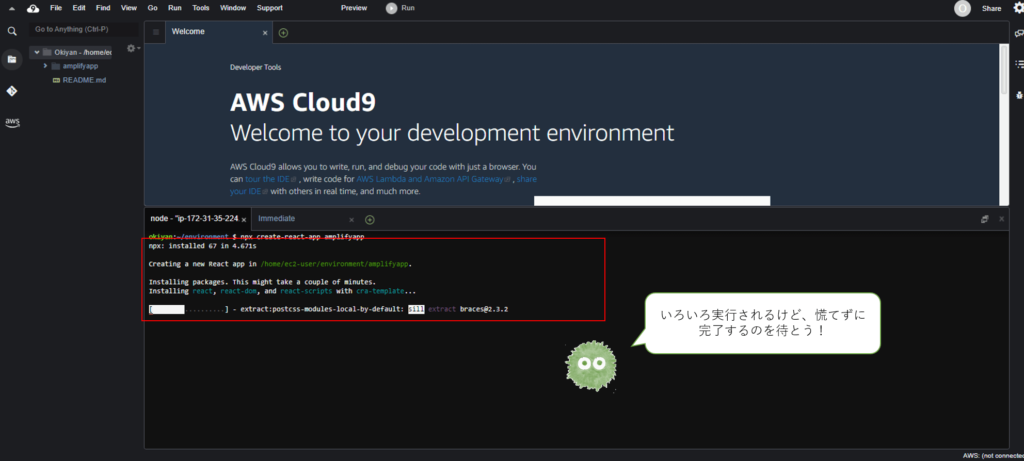1024x461 pixels.
Task: Open the search panel magnifier icon
Action: (12, 31)
